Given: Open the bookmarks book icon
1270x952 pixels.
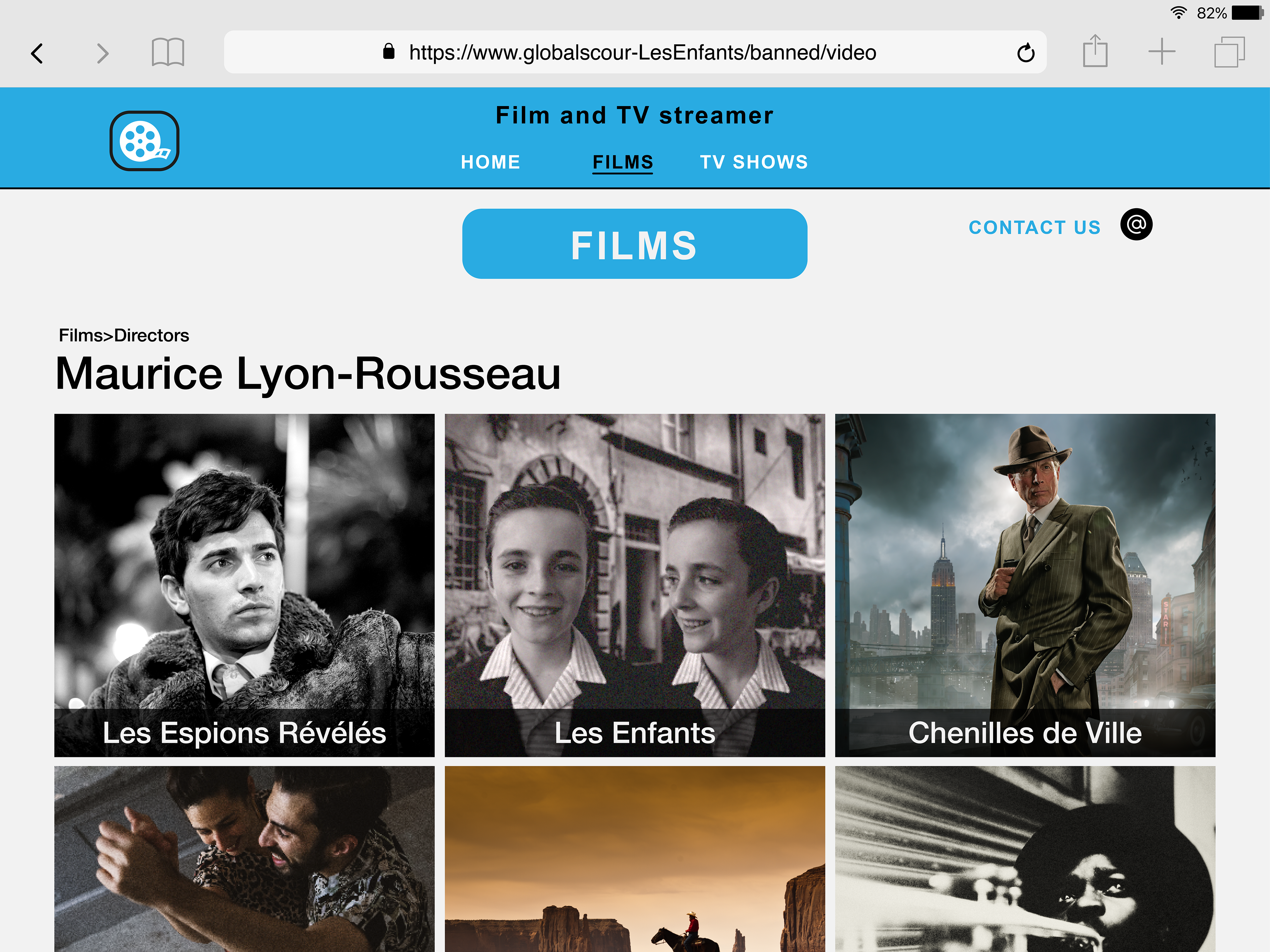Looking at the screenshot, I should tap(168, 53).
